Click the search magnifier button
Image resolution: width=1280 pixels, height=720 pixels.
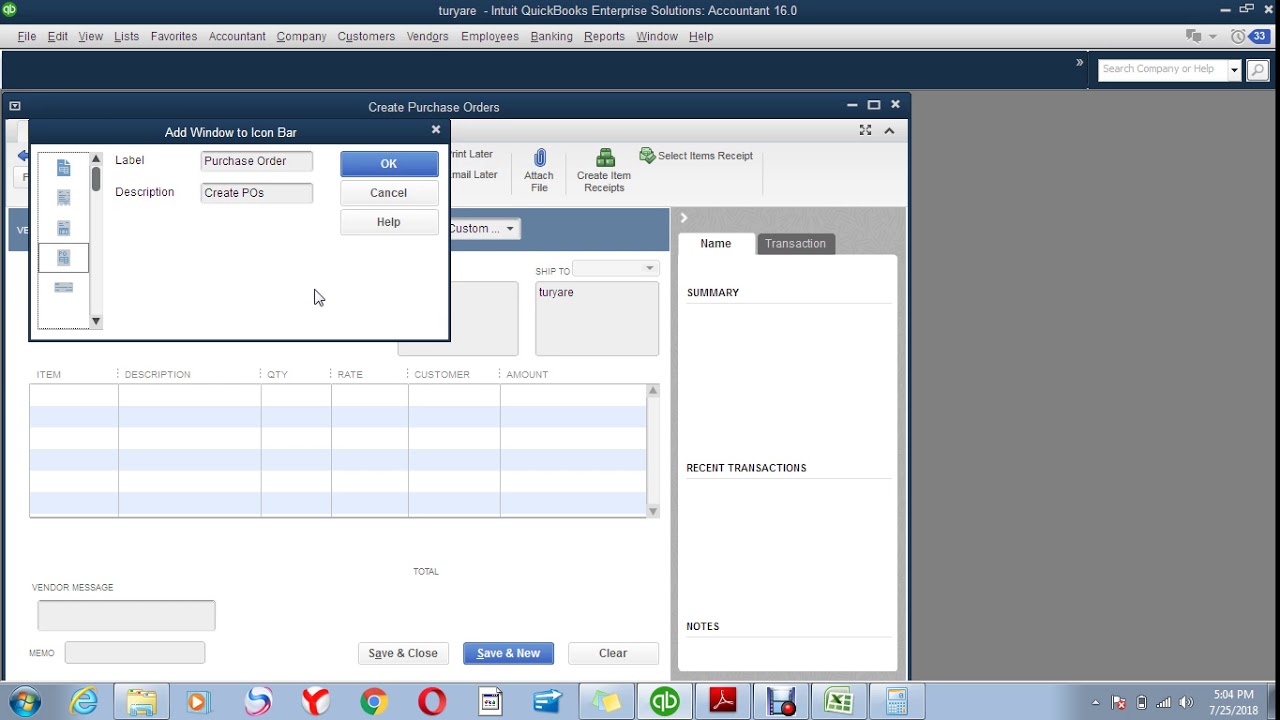[1257, 69]
